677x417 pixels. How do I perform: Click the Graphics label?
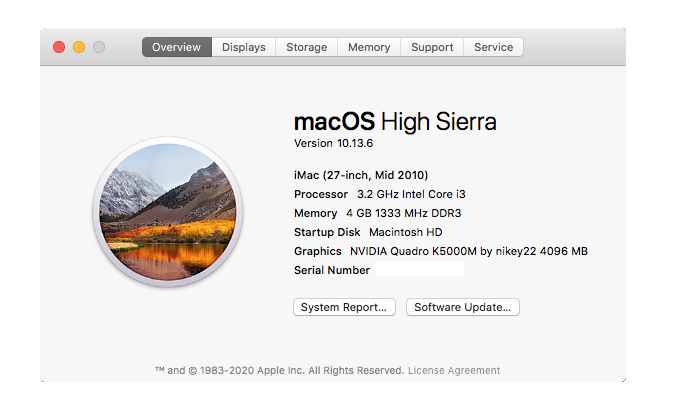point(318,251)
